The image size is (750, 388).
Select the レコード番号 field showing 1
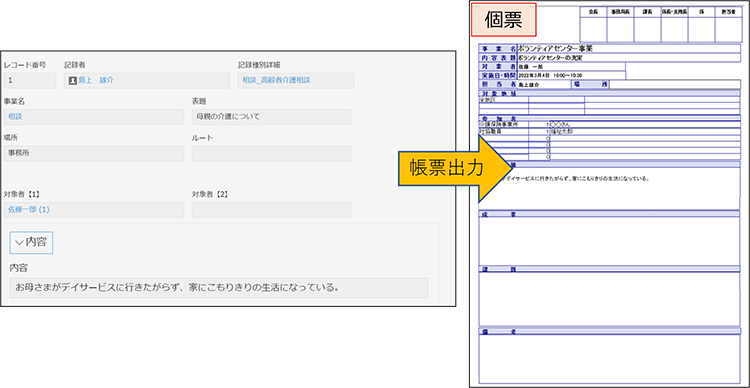(x=30, y=81)
